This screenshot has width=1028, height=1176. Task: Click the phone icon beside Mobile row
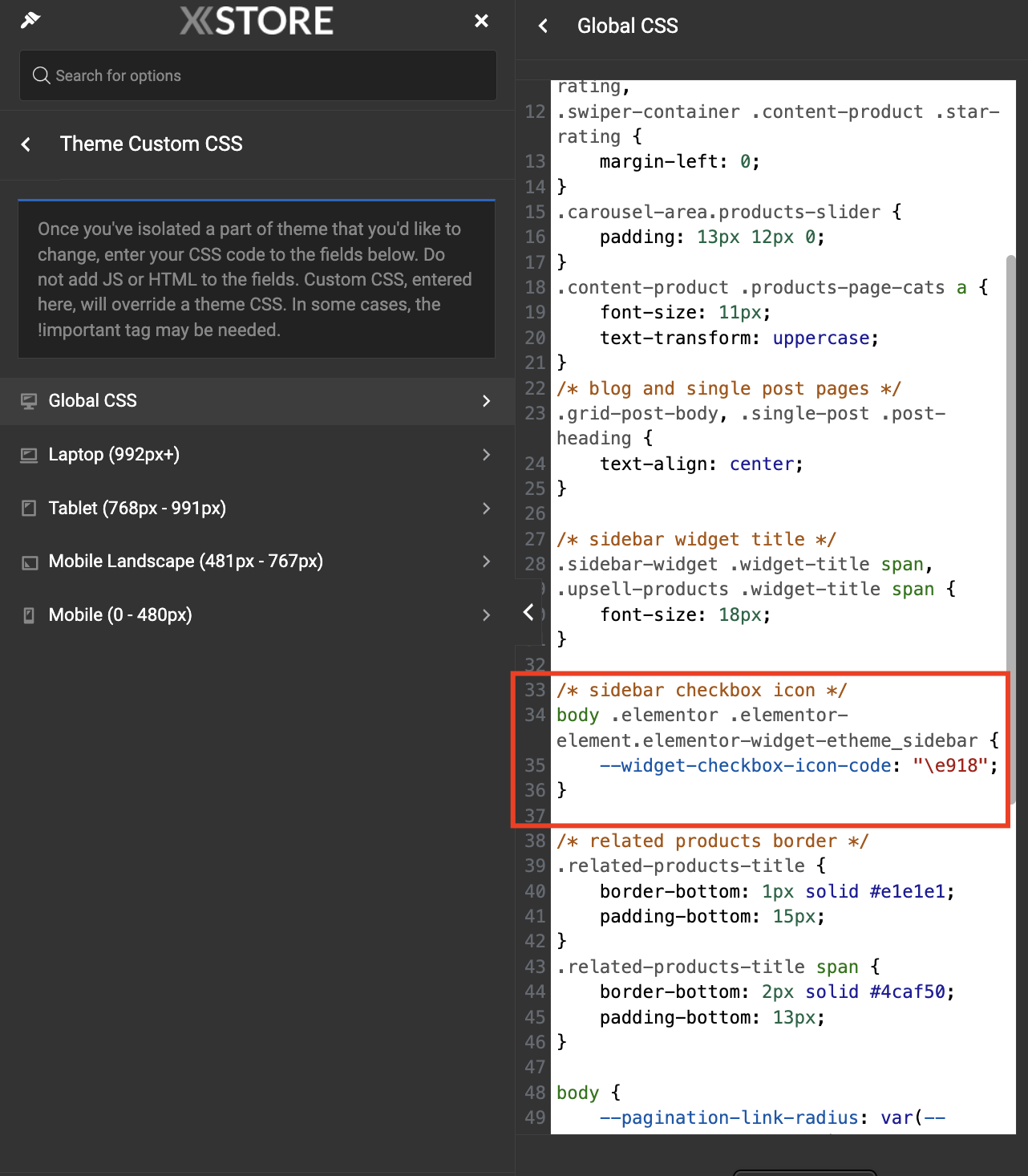click(29, 615)
